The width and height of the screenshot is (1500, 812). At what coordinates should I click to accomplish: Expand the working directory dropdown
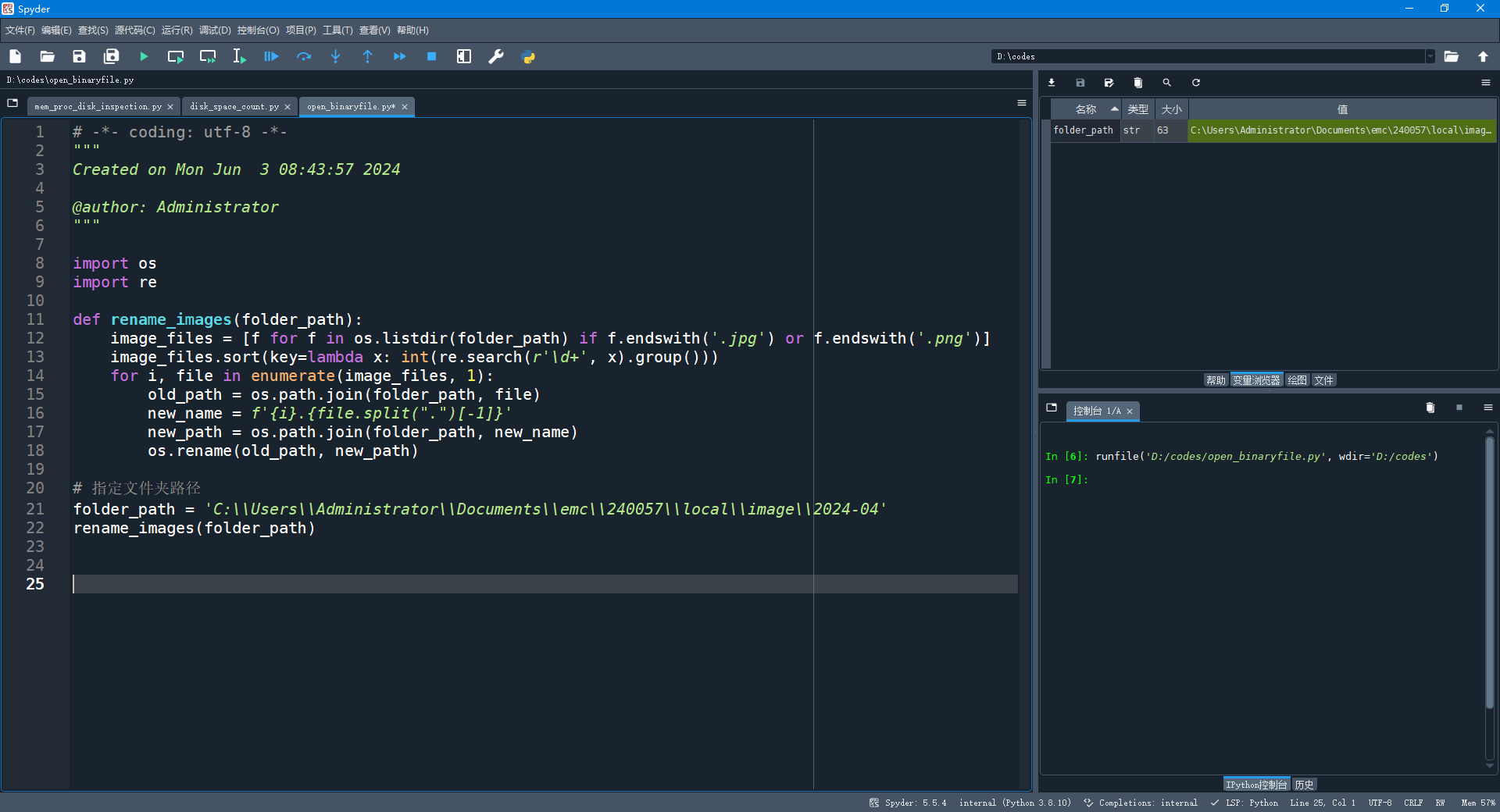pyautogui.click(x=1430, y=56)
